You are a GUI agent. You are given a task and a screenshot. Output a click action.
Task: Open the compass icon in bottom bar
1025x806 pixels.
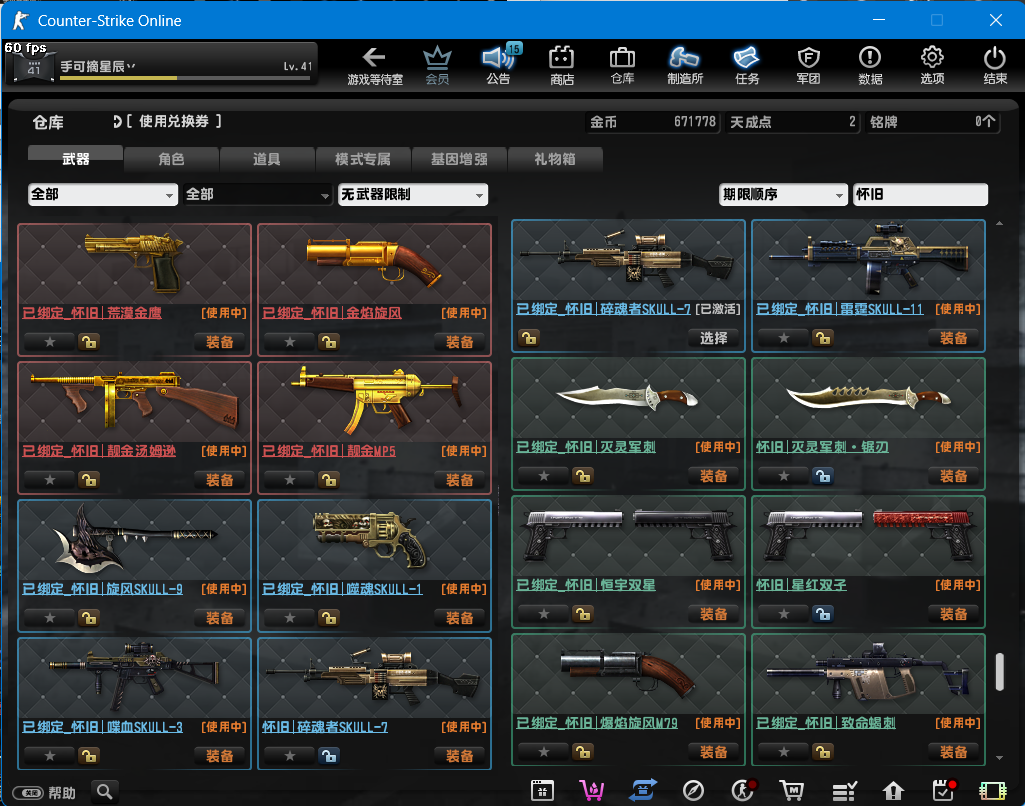(693, 791)
